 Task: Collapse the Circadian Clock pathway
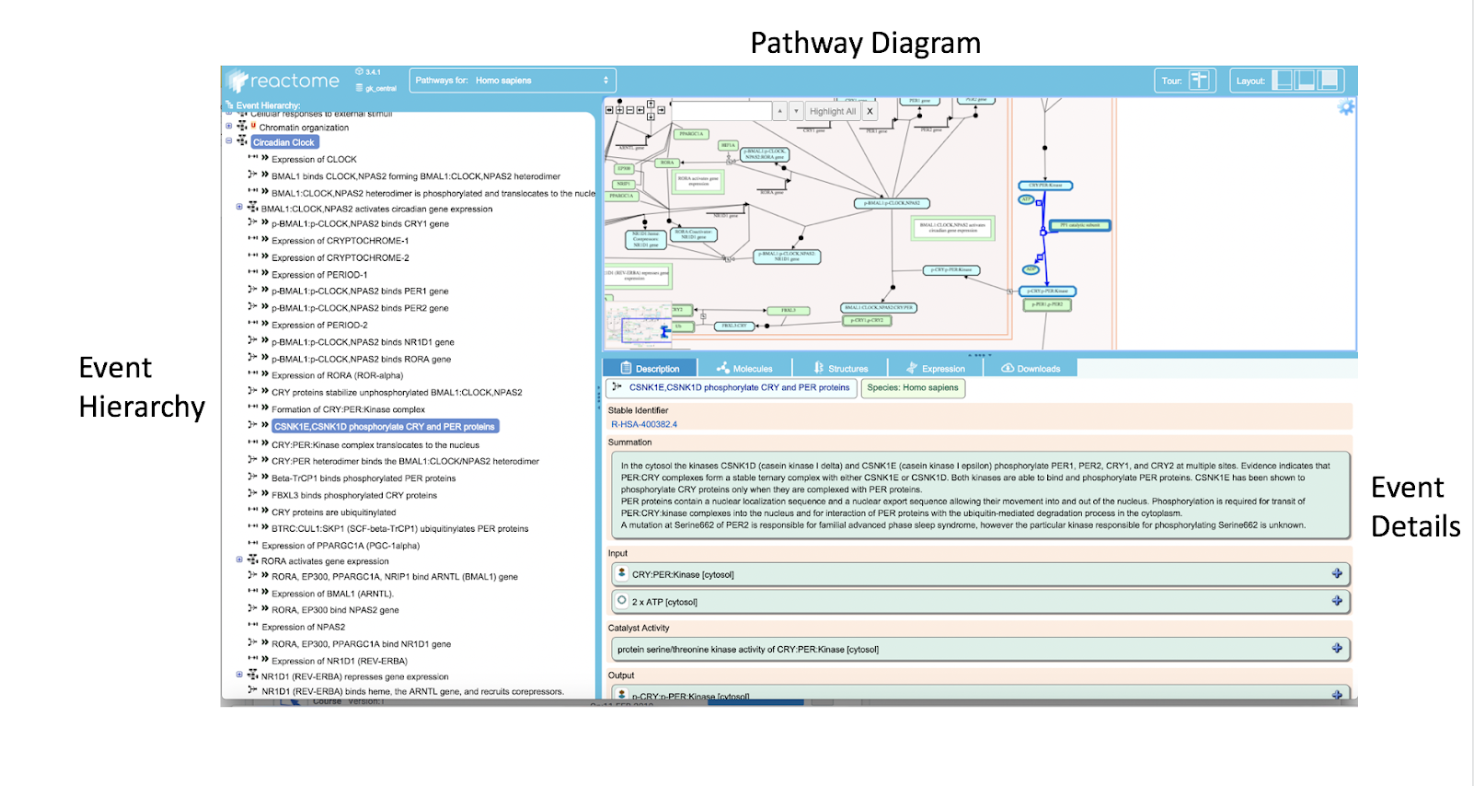pos(229,142)
